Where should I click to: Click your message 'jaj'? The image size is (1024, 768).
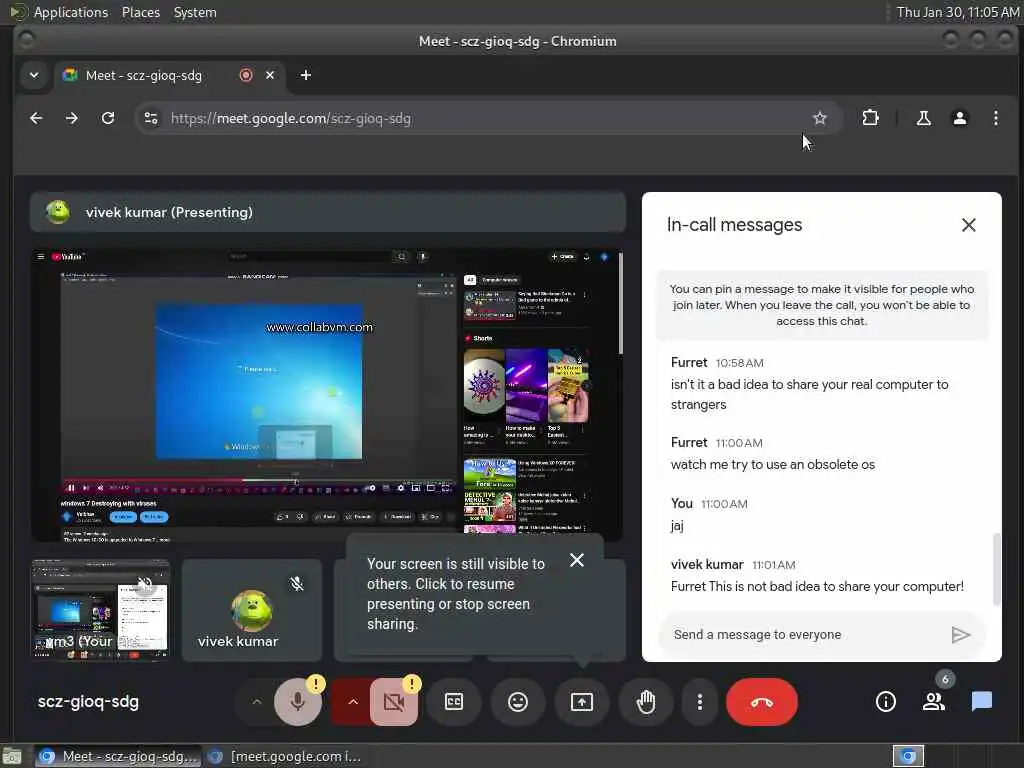677,526
